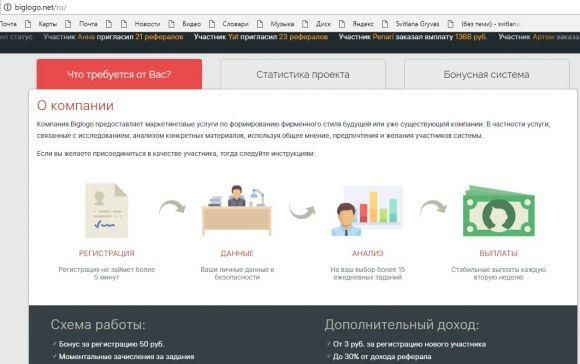This screenshot has height=364, width=580.
Task: Click ticker text Penari заказал выплату 1368 руб.
Action: [x=413, y=37]
